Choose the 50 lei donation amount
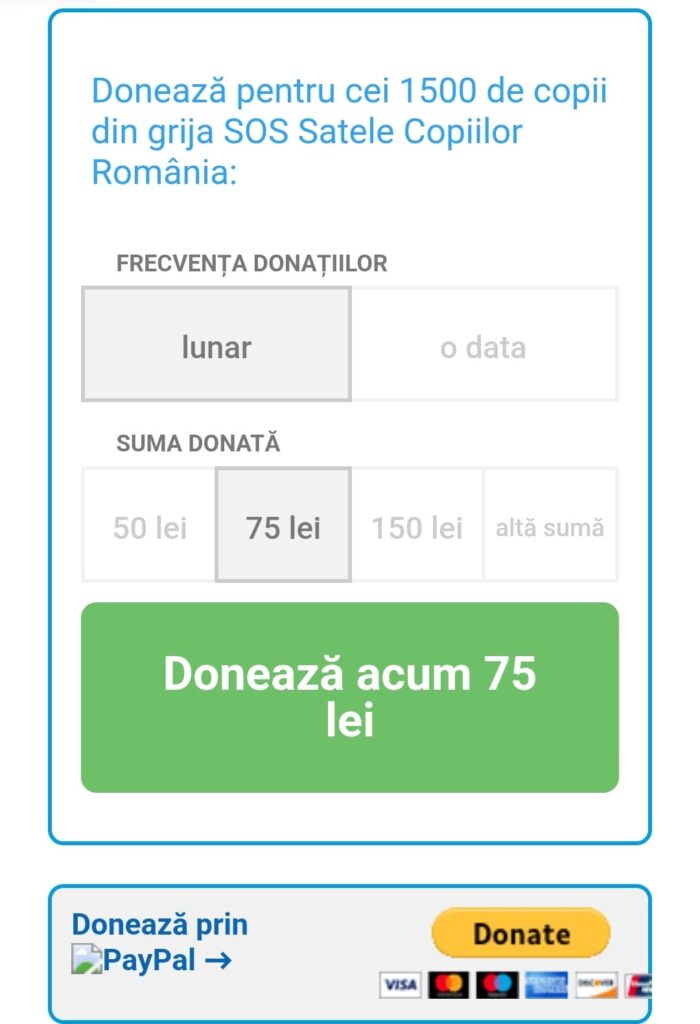This screenshot has height=1024, width=700. click(149, 526)
